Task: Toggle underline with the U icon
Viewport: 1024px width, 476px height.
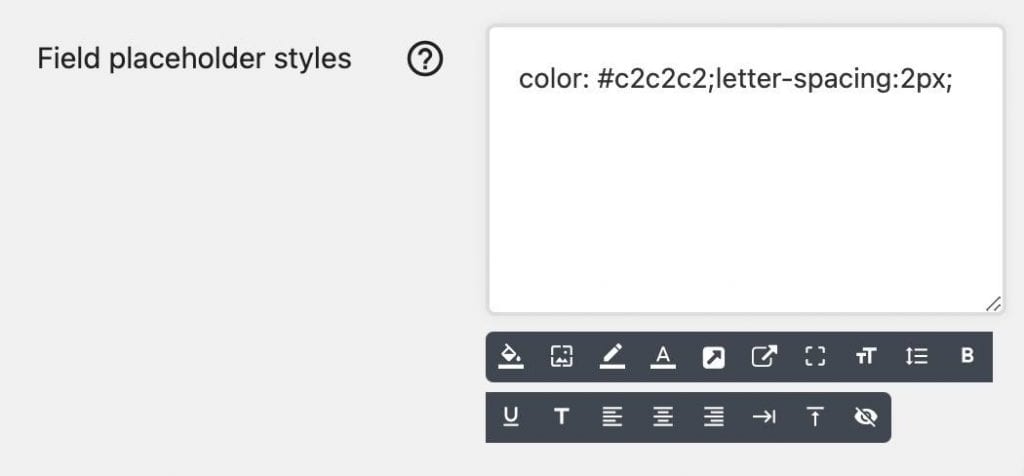Action: (x=511, y=417)
